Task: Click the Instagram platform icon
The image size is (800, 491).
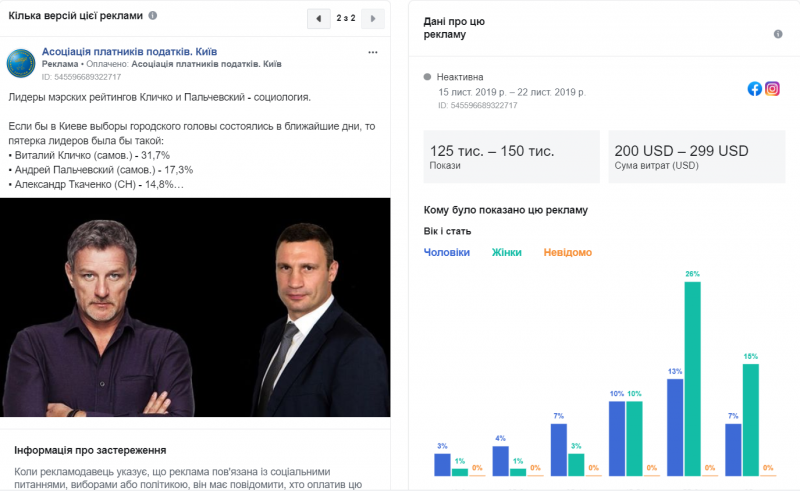Action: point(772,88)
